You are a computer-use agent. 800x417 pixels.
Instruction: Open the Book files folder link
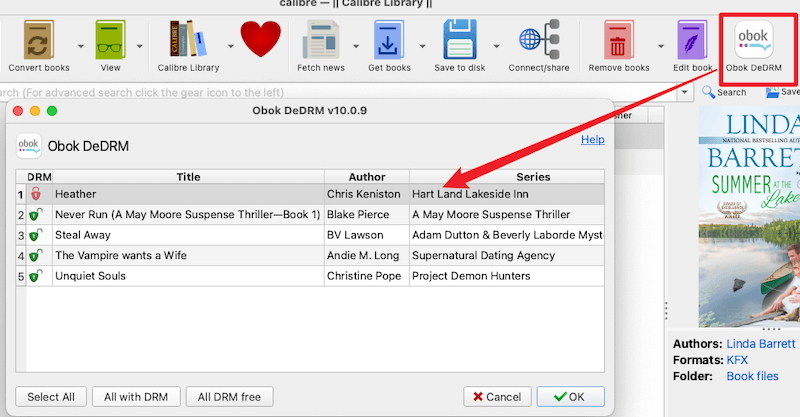coord(753,376)
